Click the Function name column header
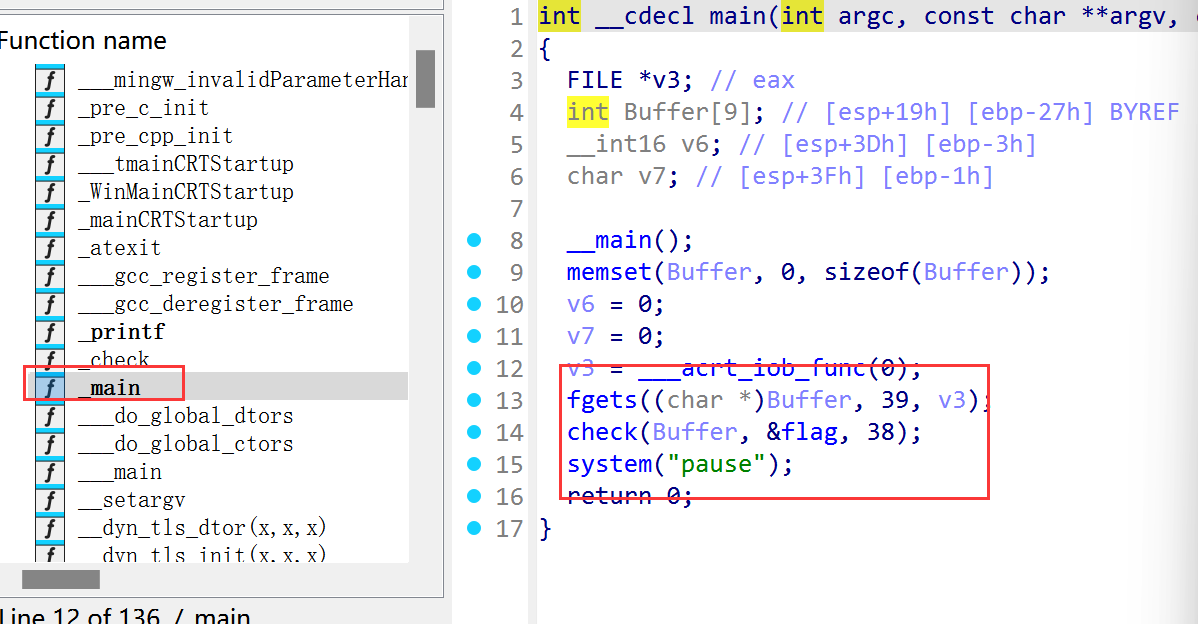 [85, 41]
